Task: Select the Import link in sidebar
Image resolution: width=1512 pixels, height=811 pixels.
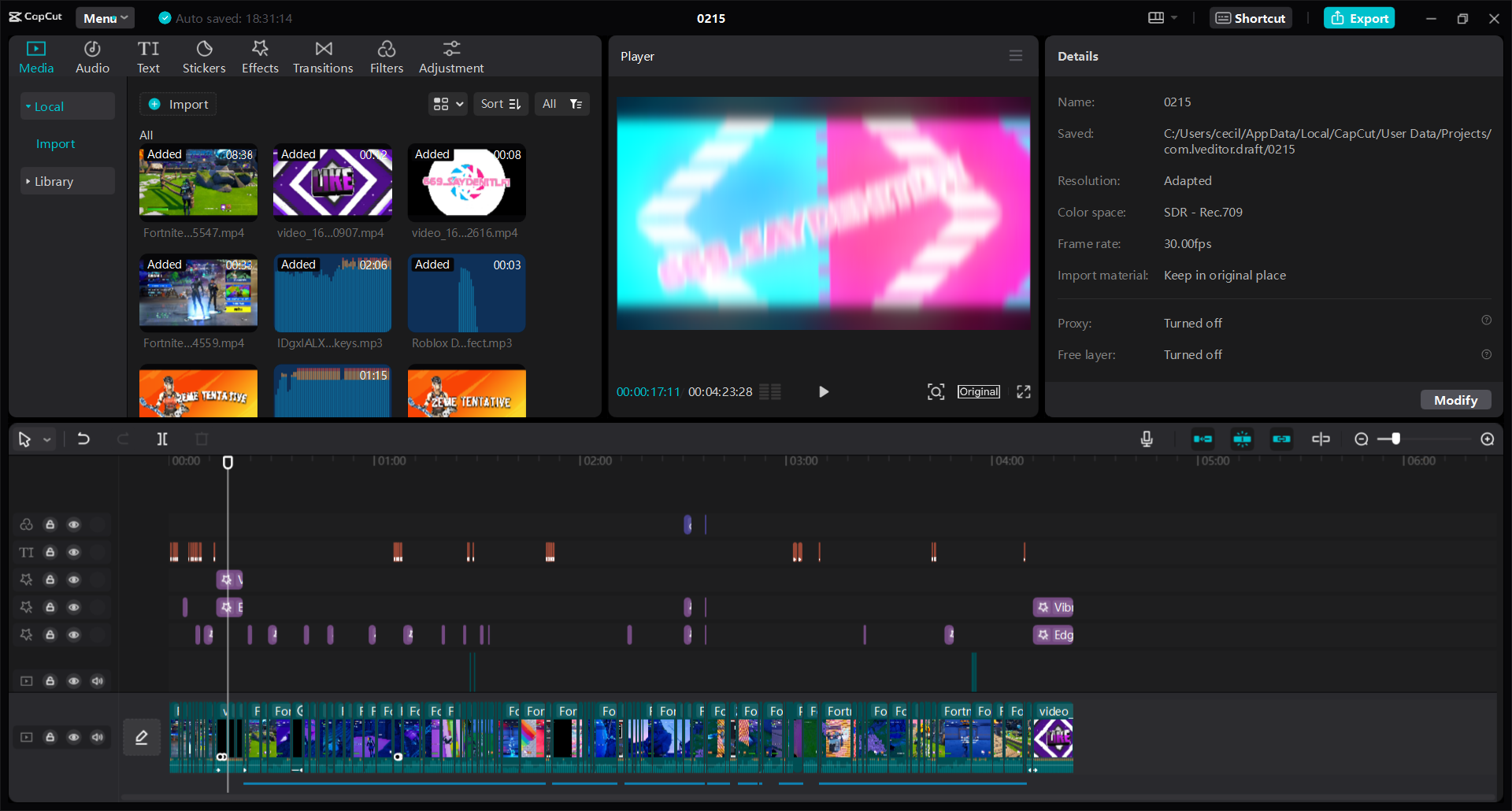Action: 56,144
